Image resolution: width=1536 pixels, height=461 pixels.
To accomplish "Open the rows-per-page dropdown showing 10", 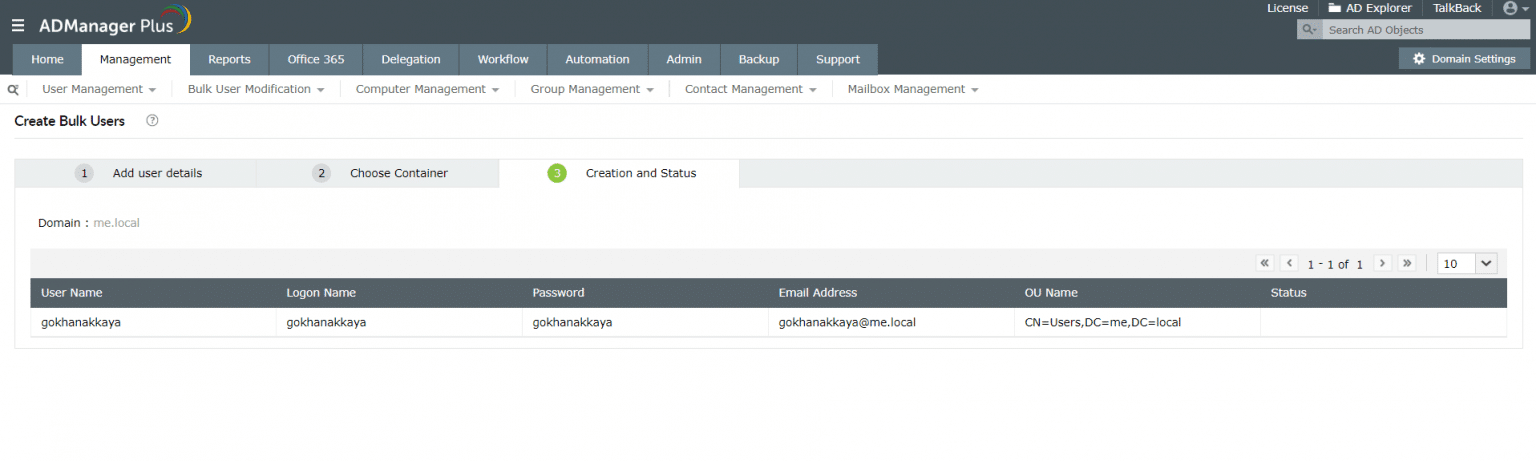I will pyautogui.click(x=1467, y=264).
